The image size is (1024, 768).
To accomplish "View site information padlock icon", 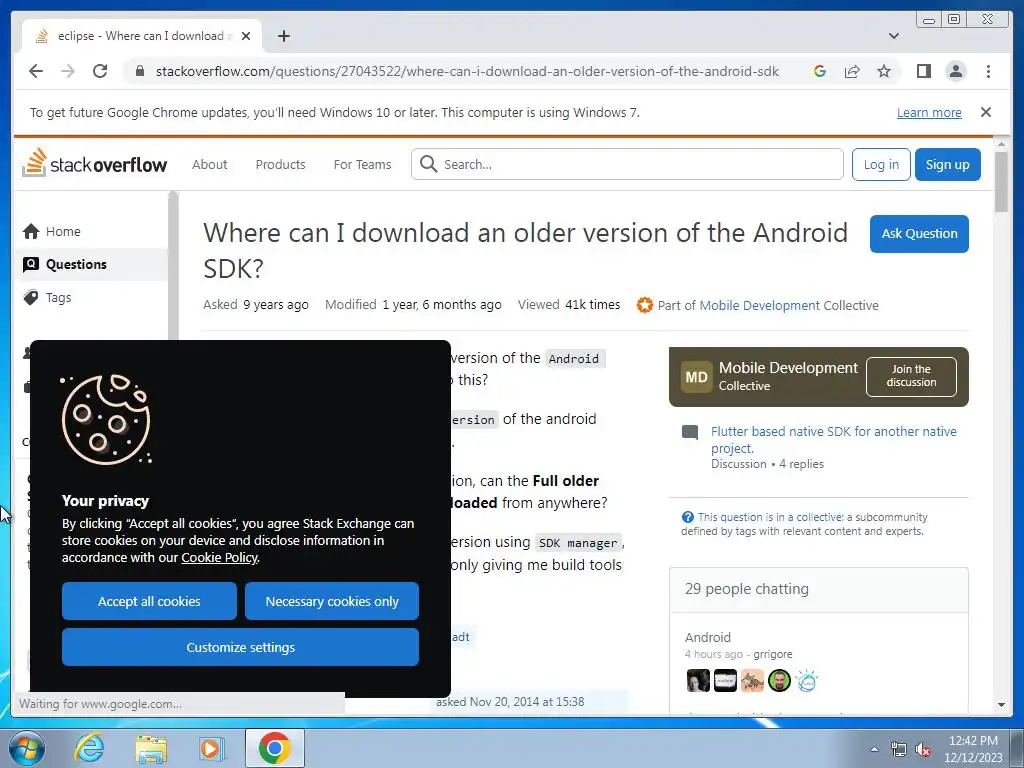I will pyautogui.click(x=139, y=71).
